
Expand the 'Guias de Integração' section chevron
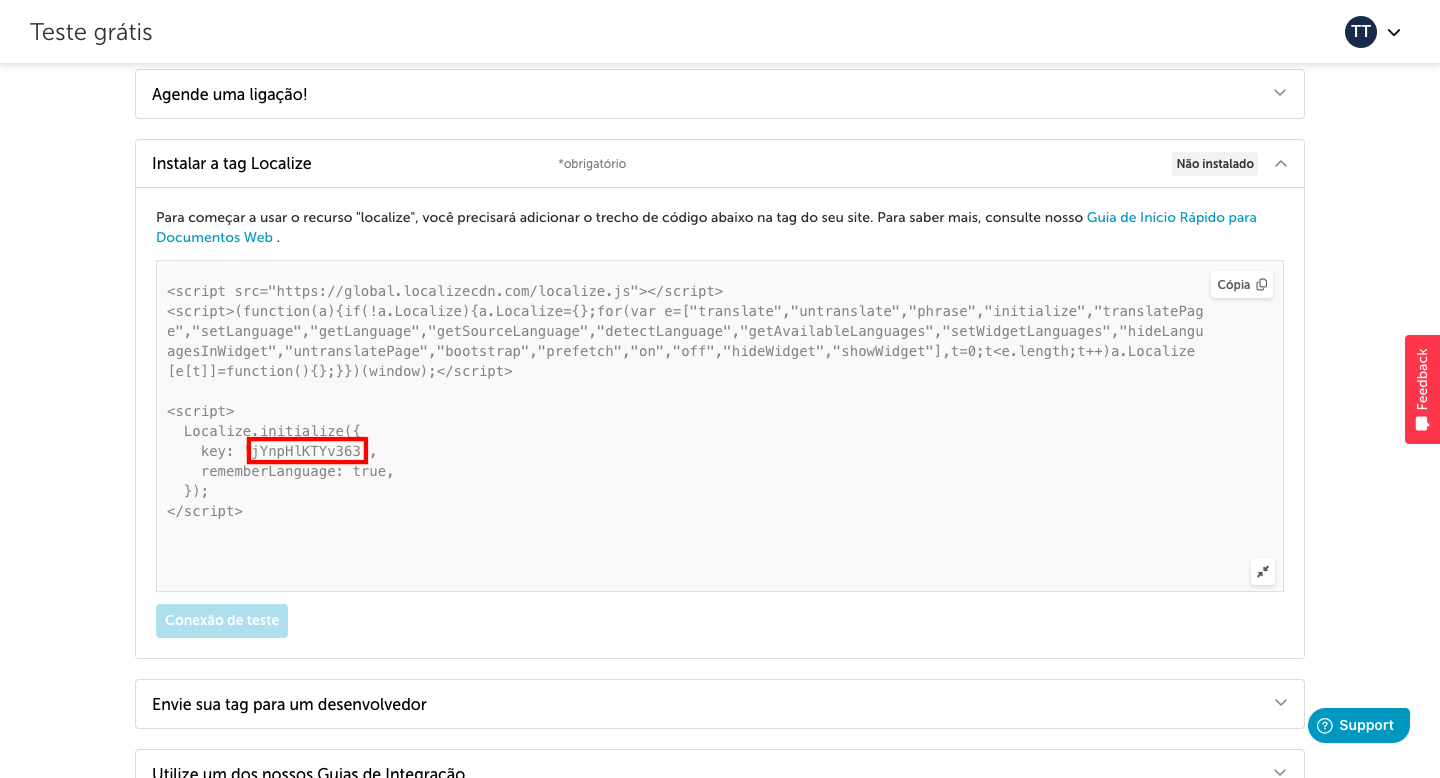1280,770
